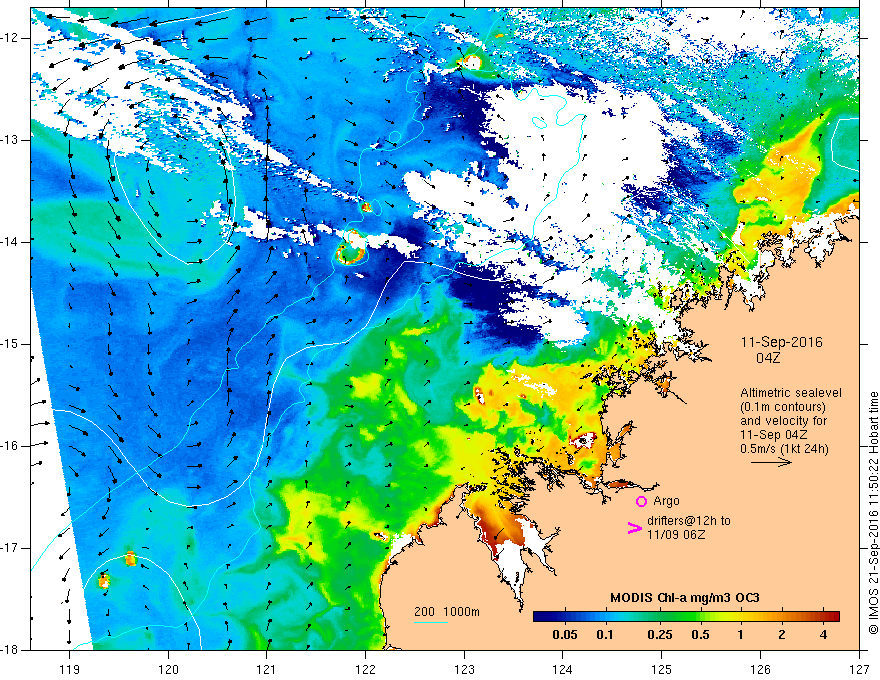
Task: Click the 'Altimetric sealevel' caption line
Action: [791, 393]
